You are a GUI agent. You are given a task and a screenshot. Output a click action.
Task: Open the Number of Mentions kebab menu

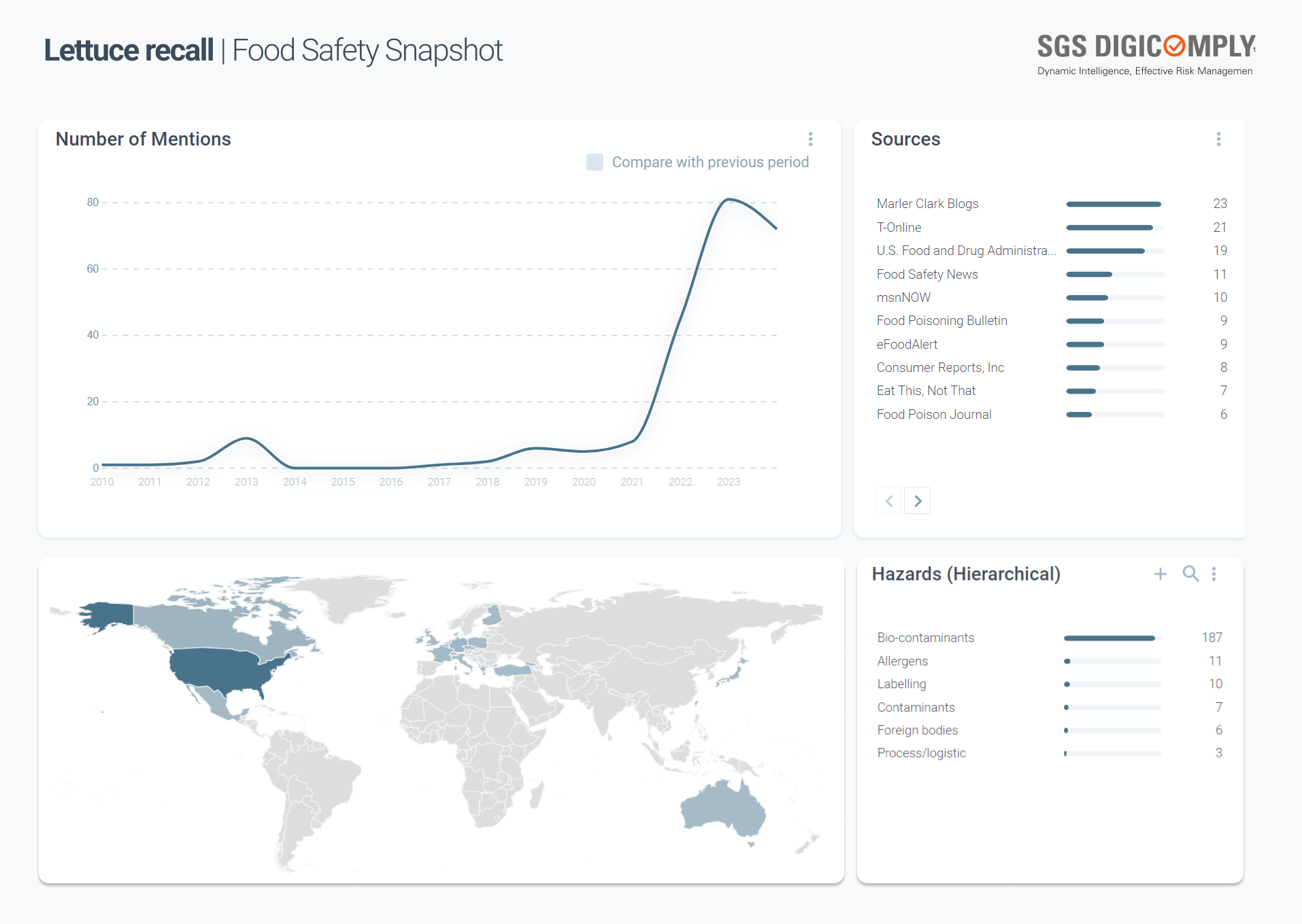tap(810, 139)
